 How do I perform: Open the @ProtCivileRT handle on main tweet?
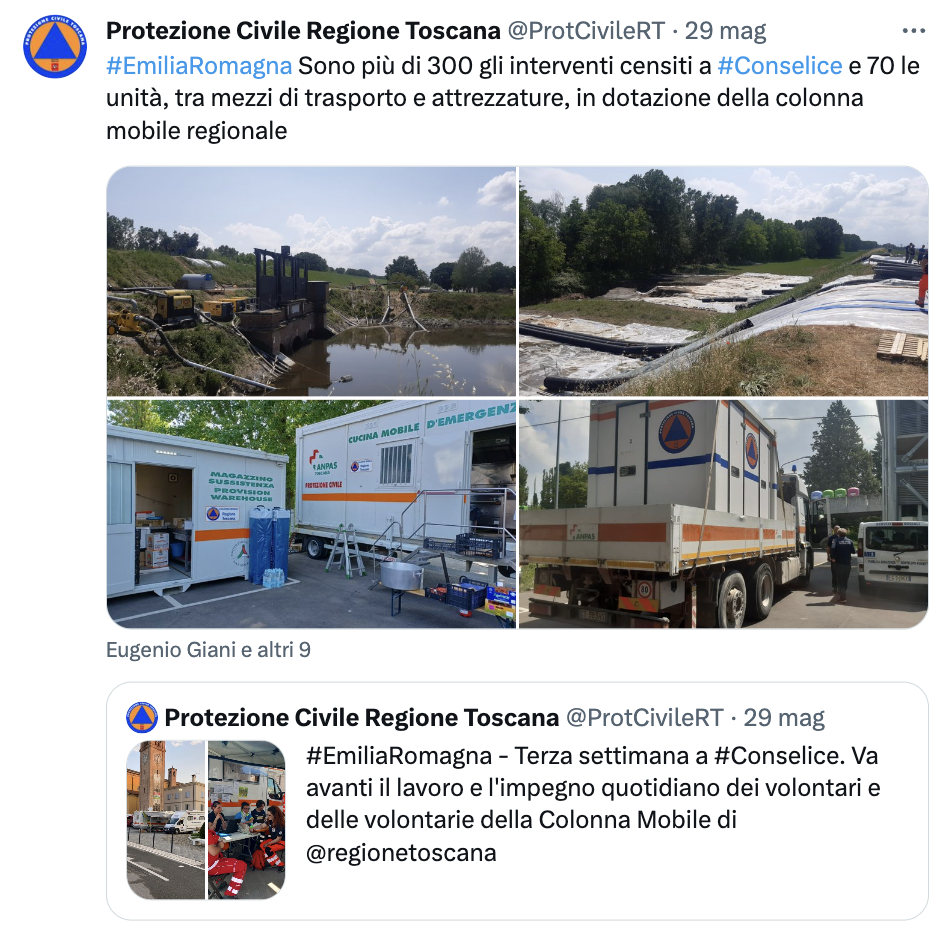click(586, 31)
